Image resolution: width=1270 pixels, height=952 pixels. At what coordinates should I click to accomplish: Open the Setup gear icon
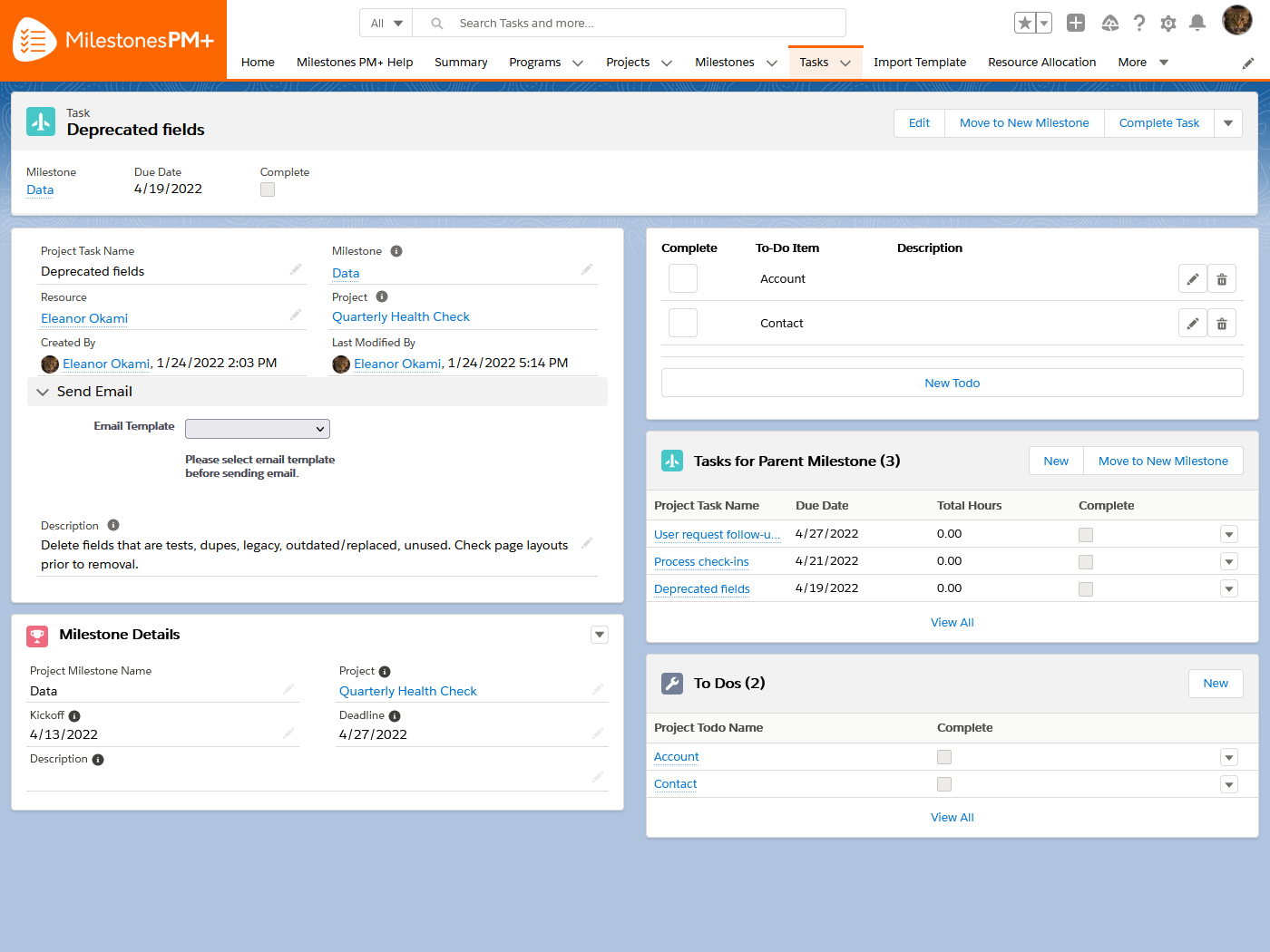coord(1168,23)
